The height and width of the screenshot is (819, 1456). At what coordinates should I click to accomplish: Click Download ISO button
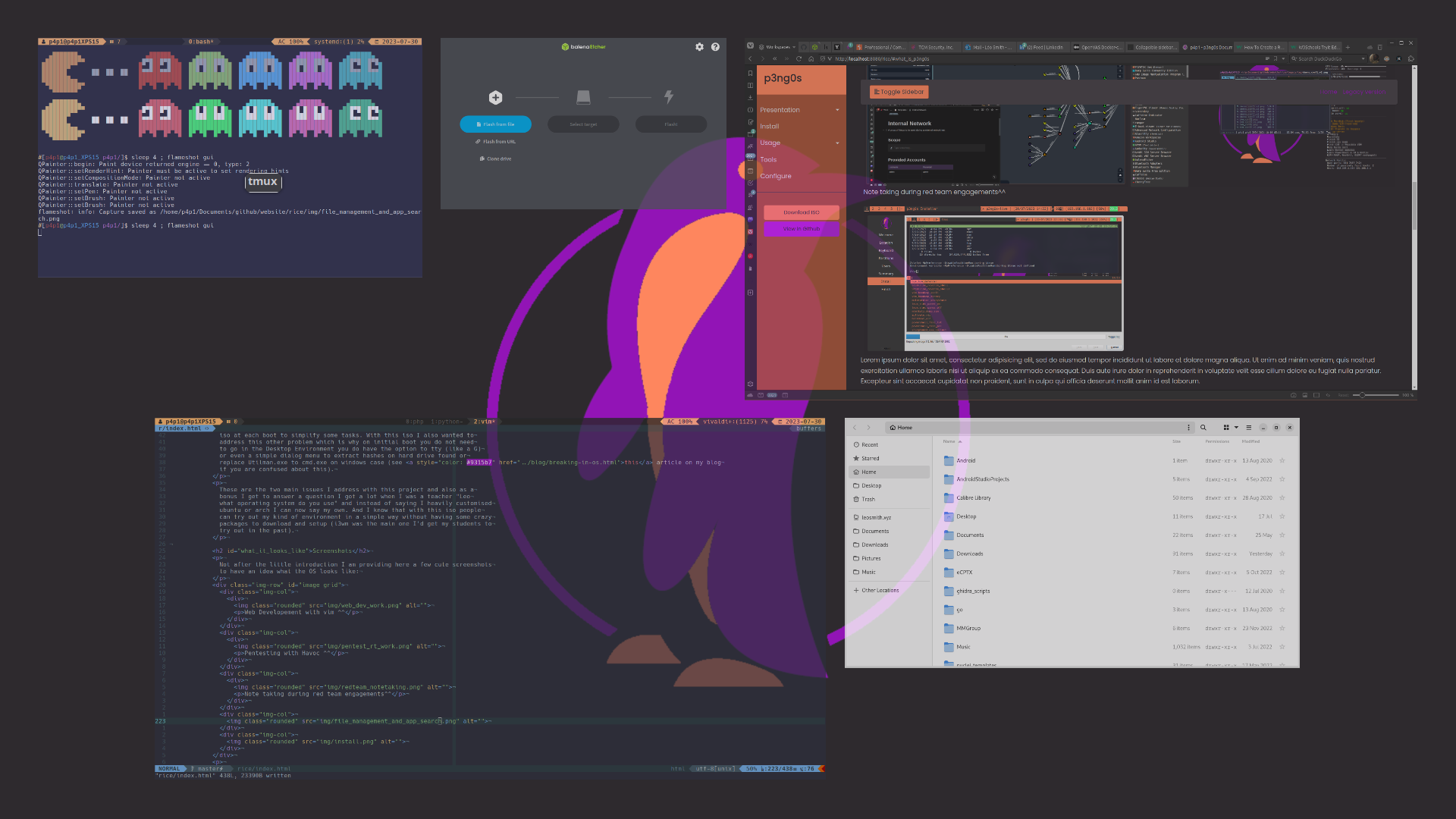click(x=801, y=212)
